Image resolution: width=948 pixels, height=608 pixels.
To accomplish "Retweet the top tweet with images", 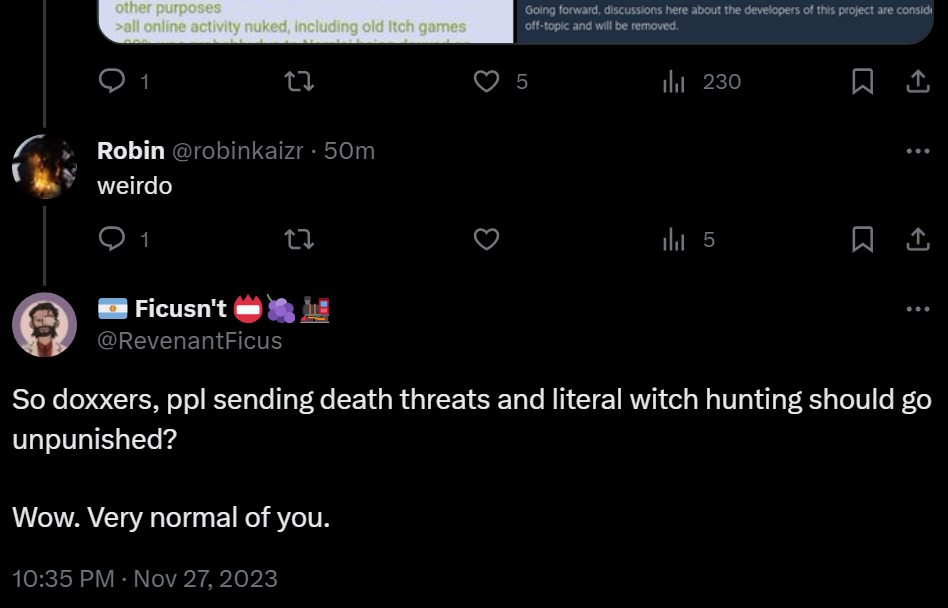I will pos(299,82).
